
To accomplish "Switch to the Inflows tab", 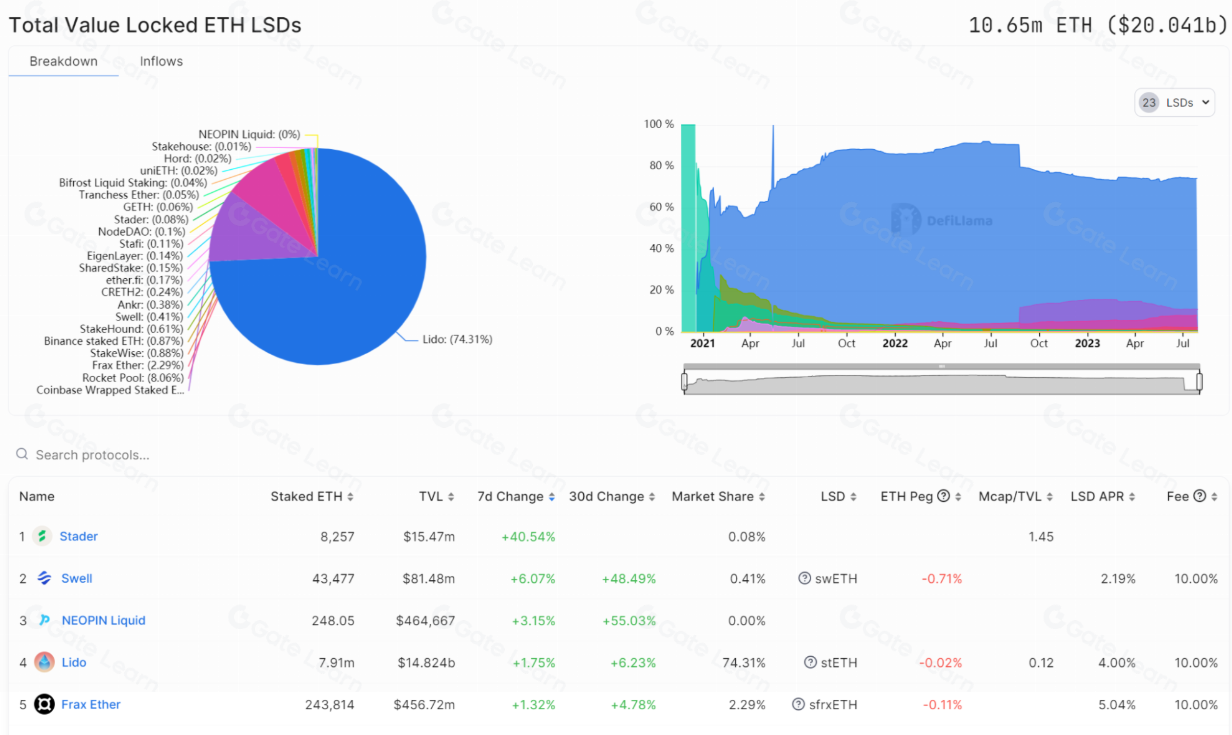I will (x=161, y=61).
